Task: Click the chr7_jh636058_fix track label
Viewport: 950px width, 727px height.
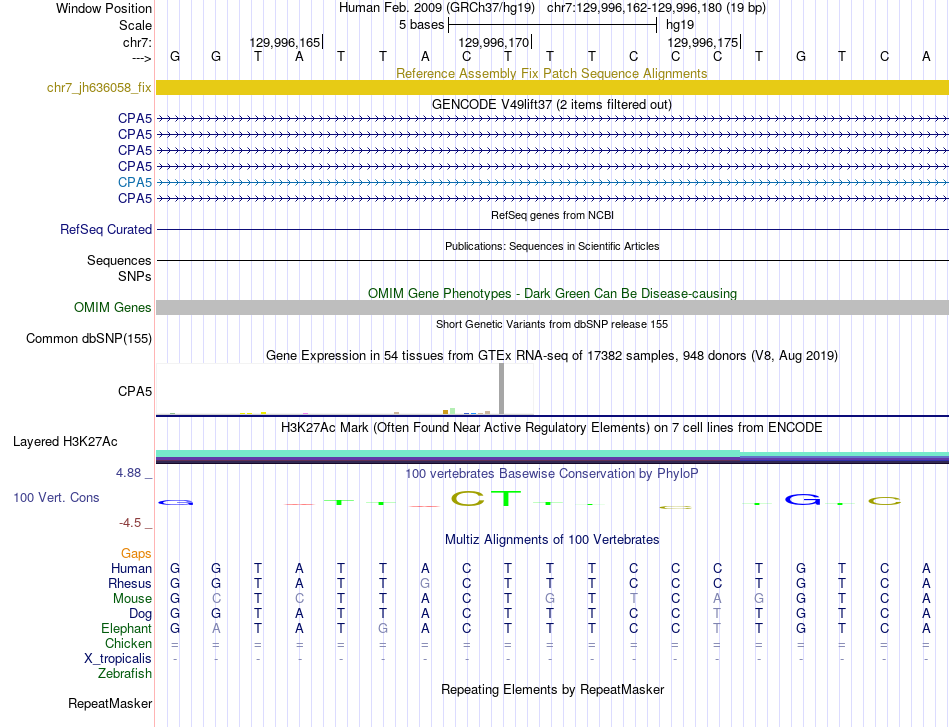Action: (x=99, y=88)
